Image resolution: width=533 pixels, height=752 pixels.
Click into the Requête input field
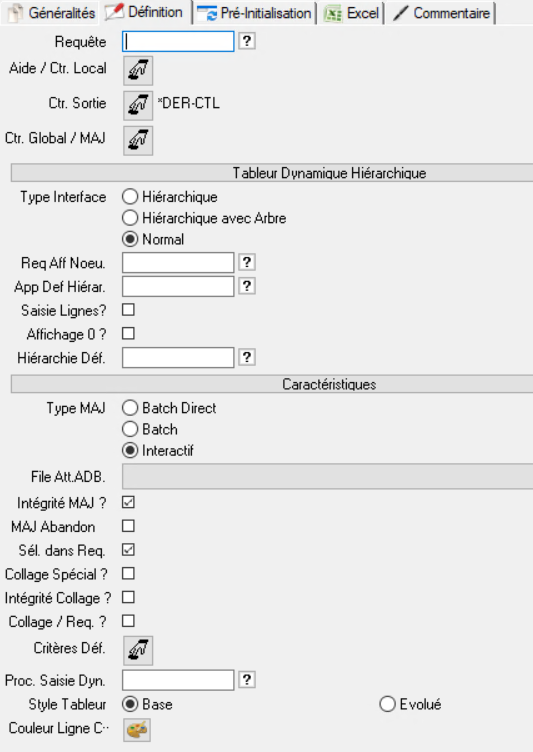point(178,41)
